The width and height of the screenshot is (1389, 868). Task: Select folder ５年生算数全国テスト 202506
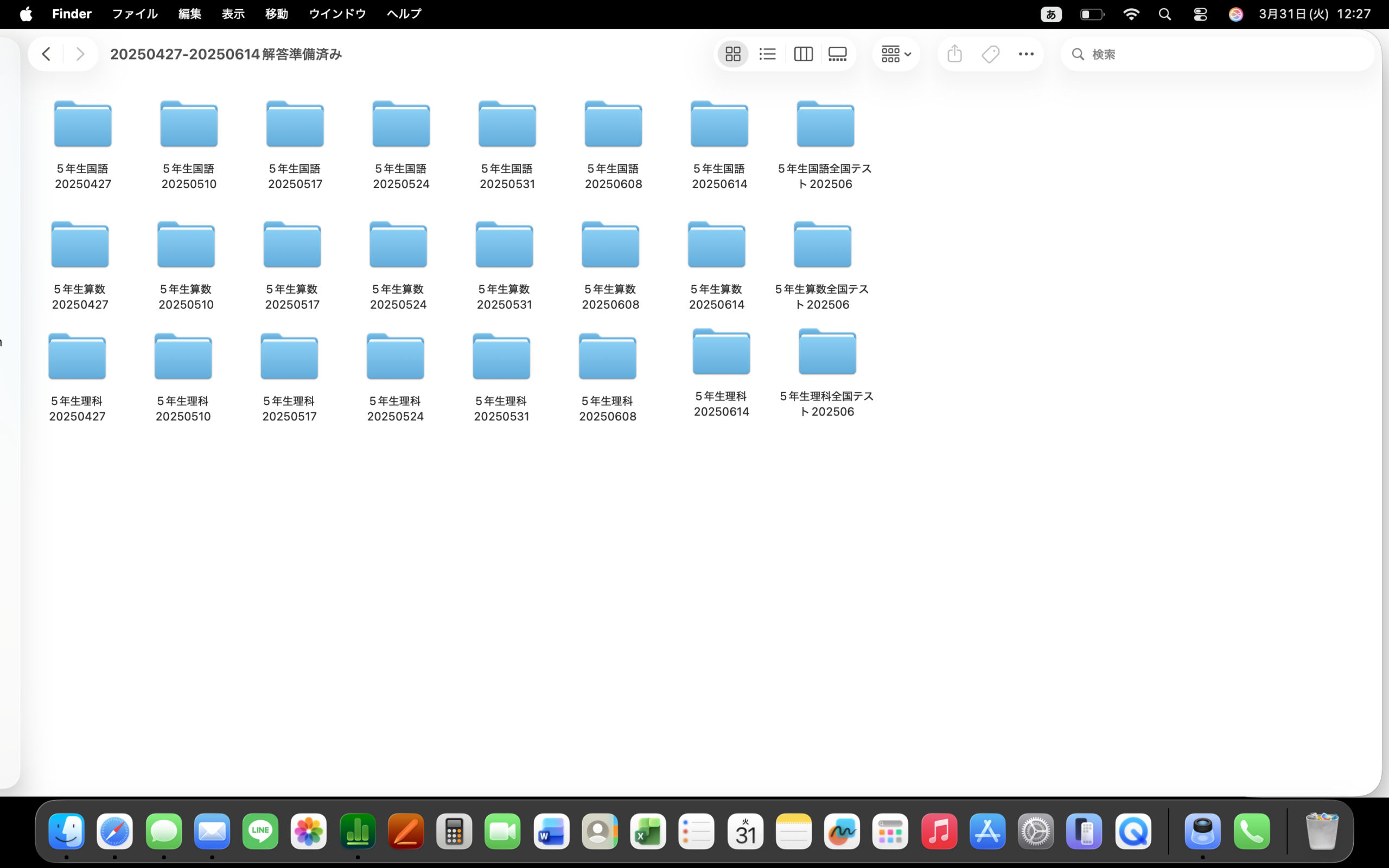click(822, 246)
